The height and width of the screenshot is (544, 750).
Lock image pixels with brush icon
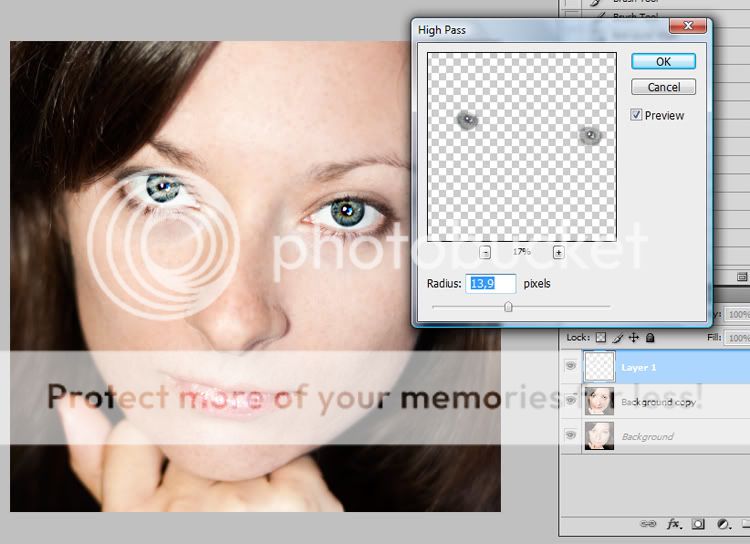pyautogui.click(x=618, y=338)
